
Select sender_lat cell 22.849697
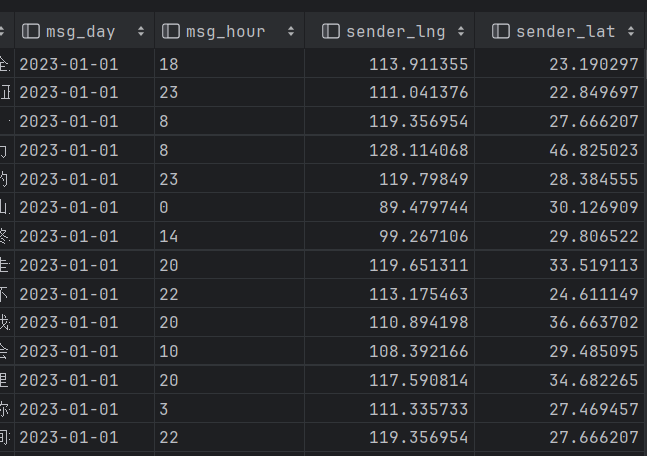pyautogui.click(x=560, y=92)
